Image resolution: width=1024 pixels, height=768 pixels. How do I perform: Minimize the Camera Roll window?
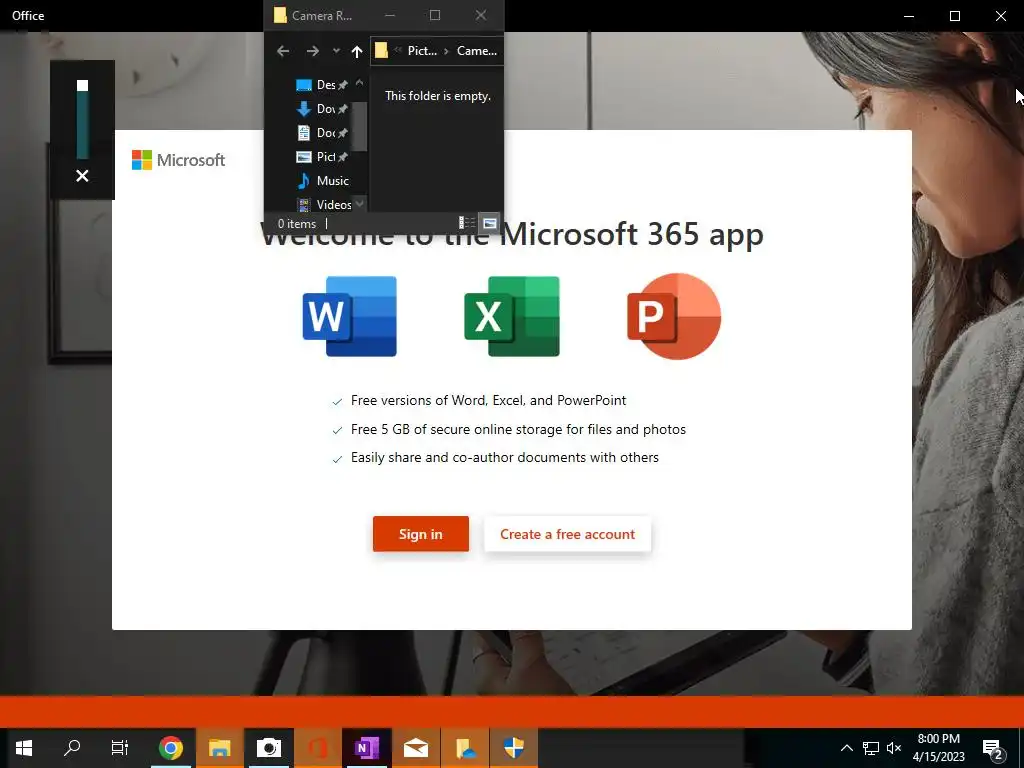point(390,15)
